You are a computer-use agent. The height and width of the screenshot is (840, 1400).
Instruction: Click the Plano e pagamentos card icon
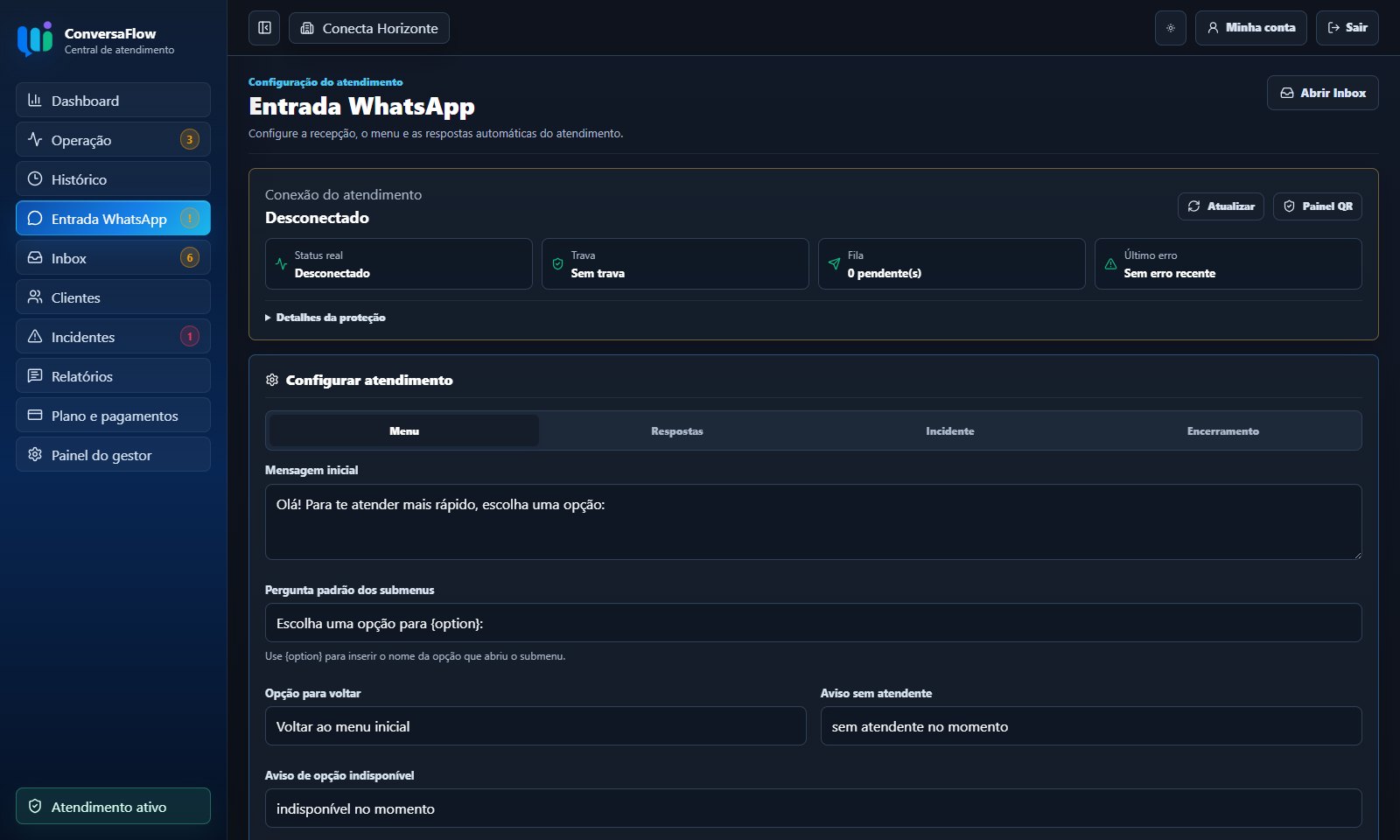coord(35,415)
